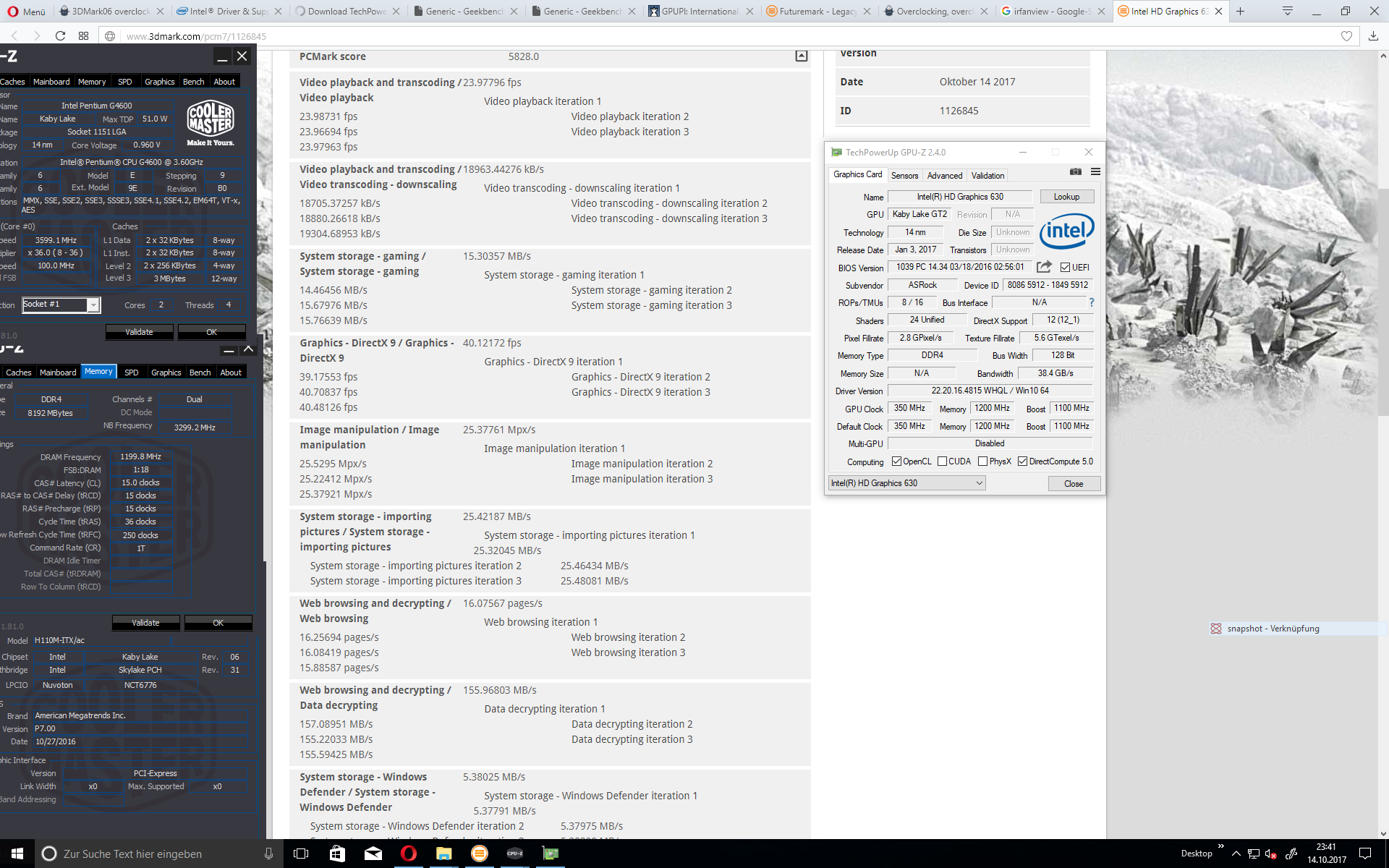Viewport: 1389px width, 868px height.
Task: Open the snapshot - Verknüpfung desktop shortcut
Action: click(1273, 629)
